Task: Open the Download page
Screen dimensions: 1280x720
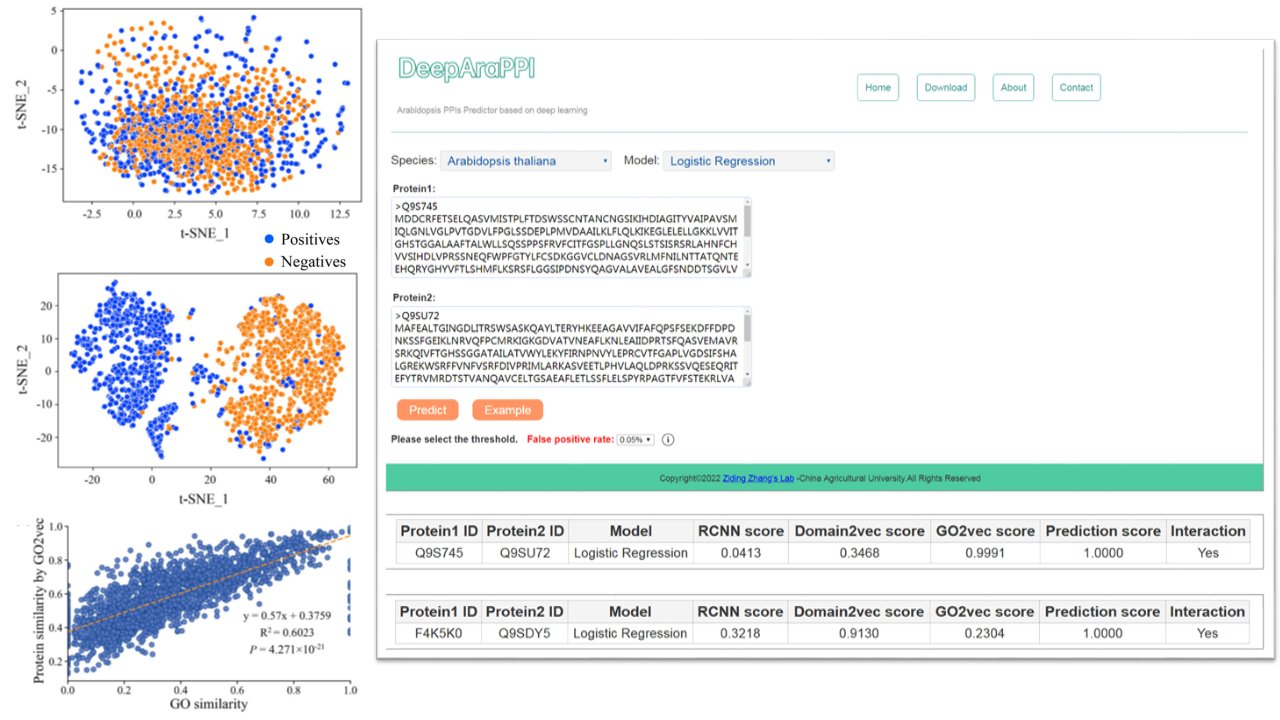Action: [x=945, y=87]
